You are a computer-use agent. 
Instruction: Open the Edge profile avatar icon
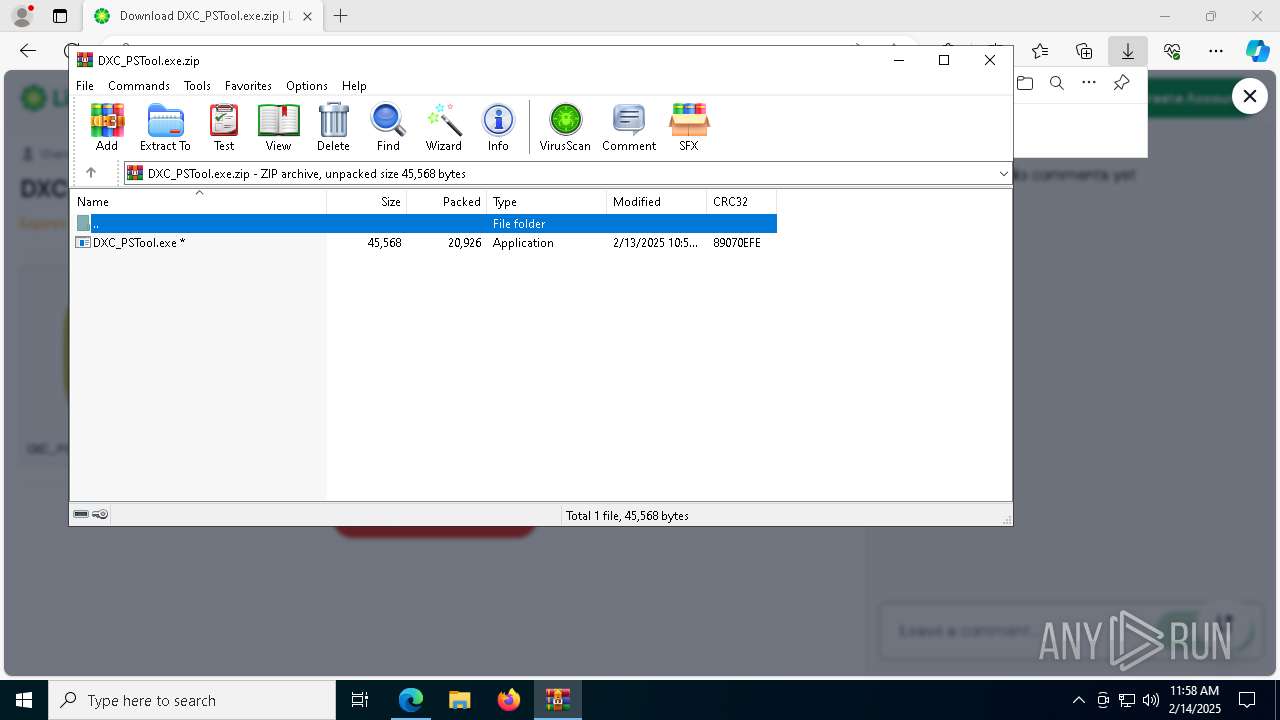coord(22,16)
